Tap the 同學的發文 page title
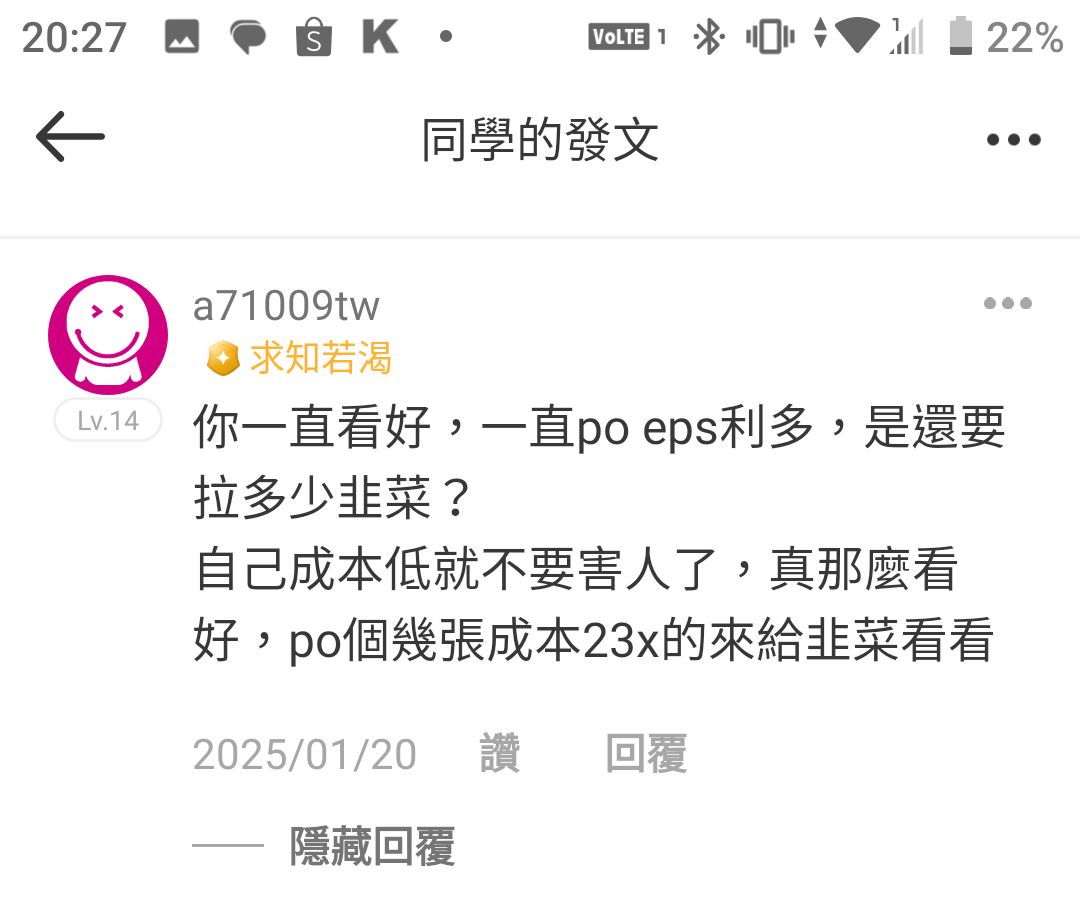 pyautogui.click(x=540, y=140)
